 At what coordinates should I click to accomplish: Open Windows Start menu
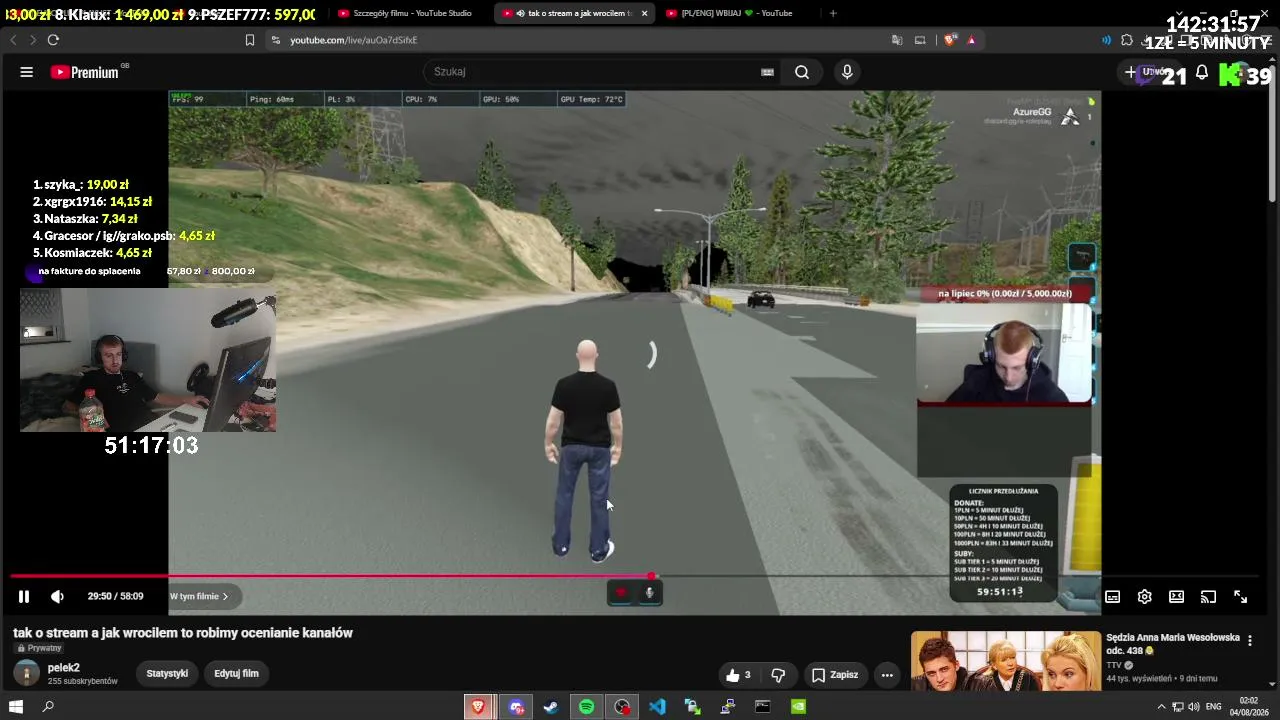(17, 707)
